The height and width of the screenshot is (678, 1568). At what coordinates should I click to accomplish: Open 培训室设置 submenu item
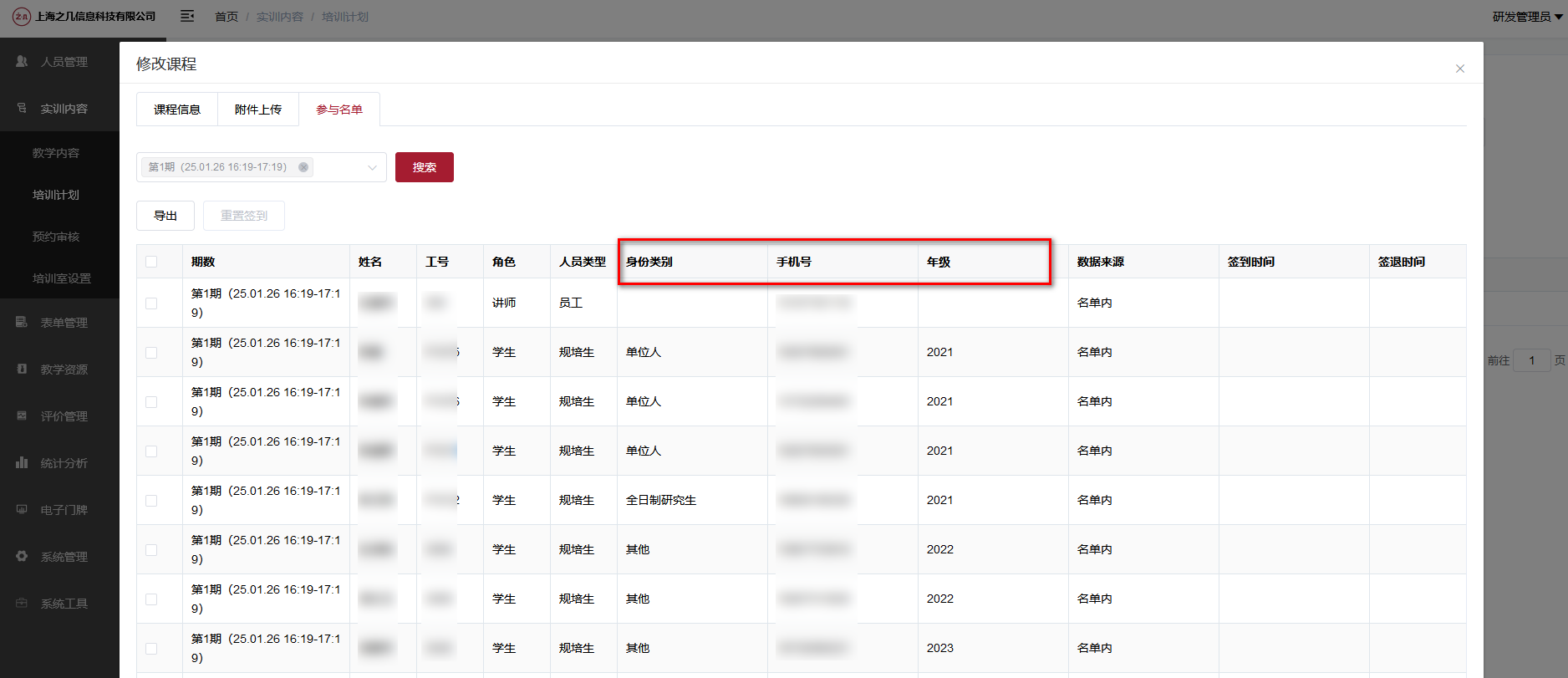point(62,278)
